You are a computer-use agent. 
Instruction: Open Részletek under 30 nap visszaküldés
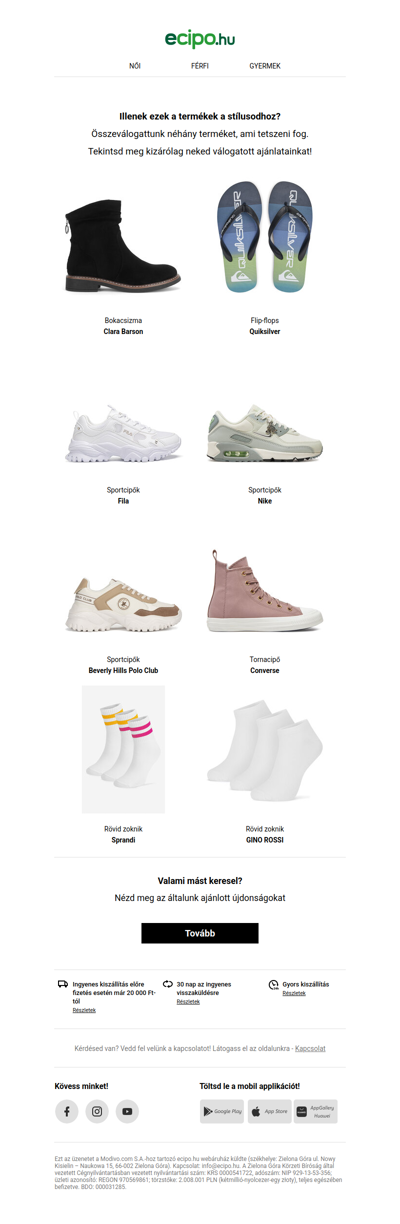[188, 1001]
